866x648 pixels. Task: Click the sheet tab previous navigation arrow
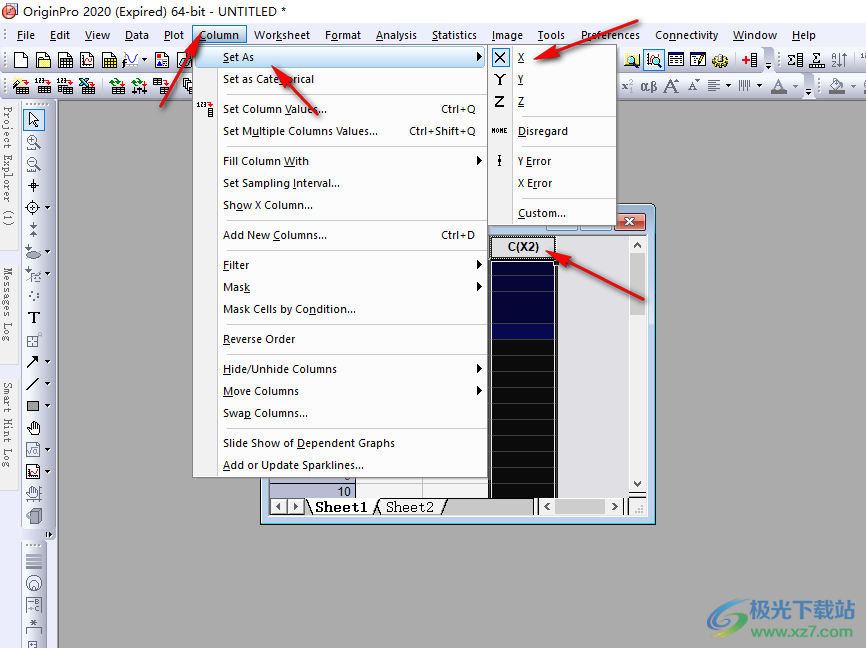coord(278,507)
